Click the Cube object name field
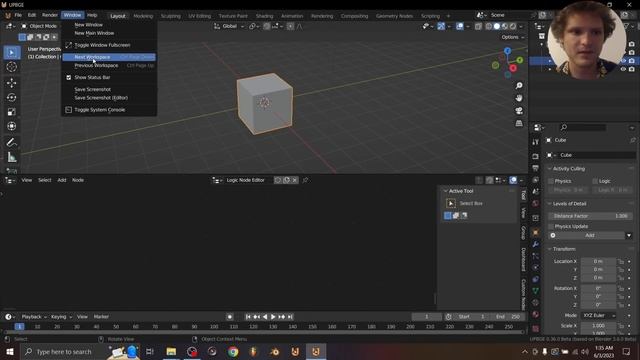This screenshot has height=360, width=640. [x=596, y=155]
